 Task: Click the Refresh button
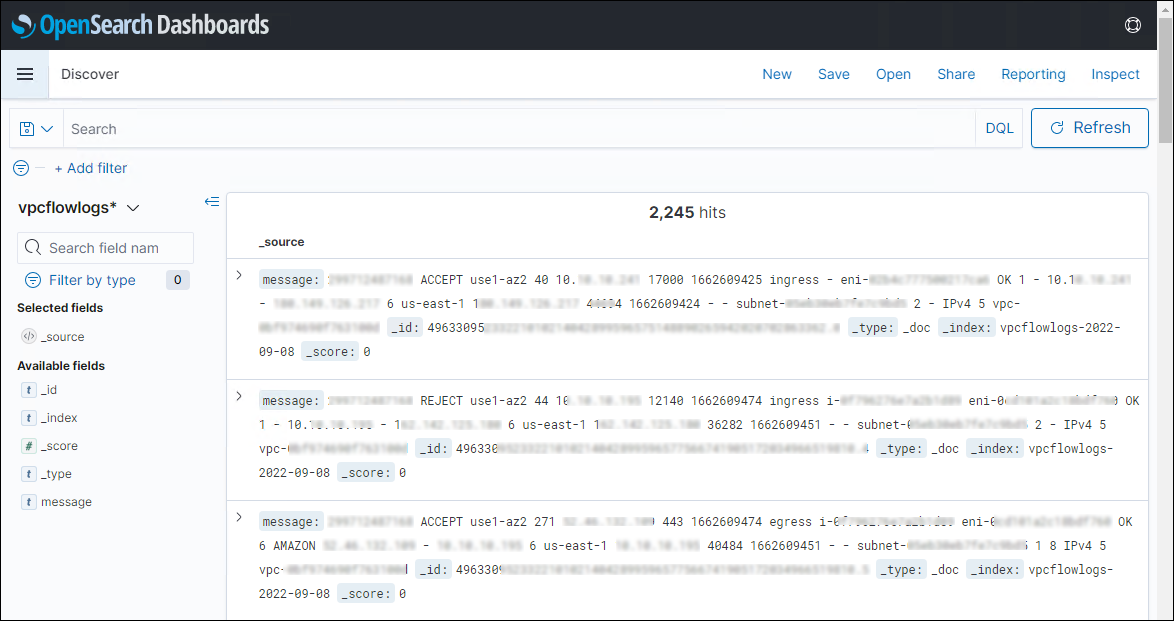(x=1089, y=128)
